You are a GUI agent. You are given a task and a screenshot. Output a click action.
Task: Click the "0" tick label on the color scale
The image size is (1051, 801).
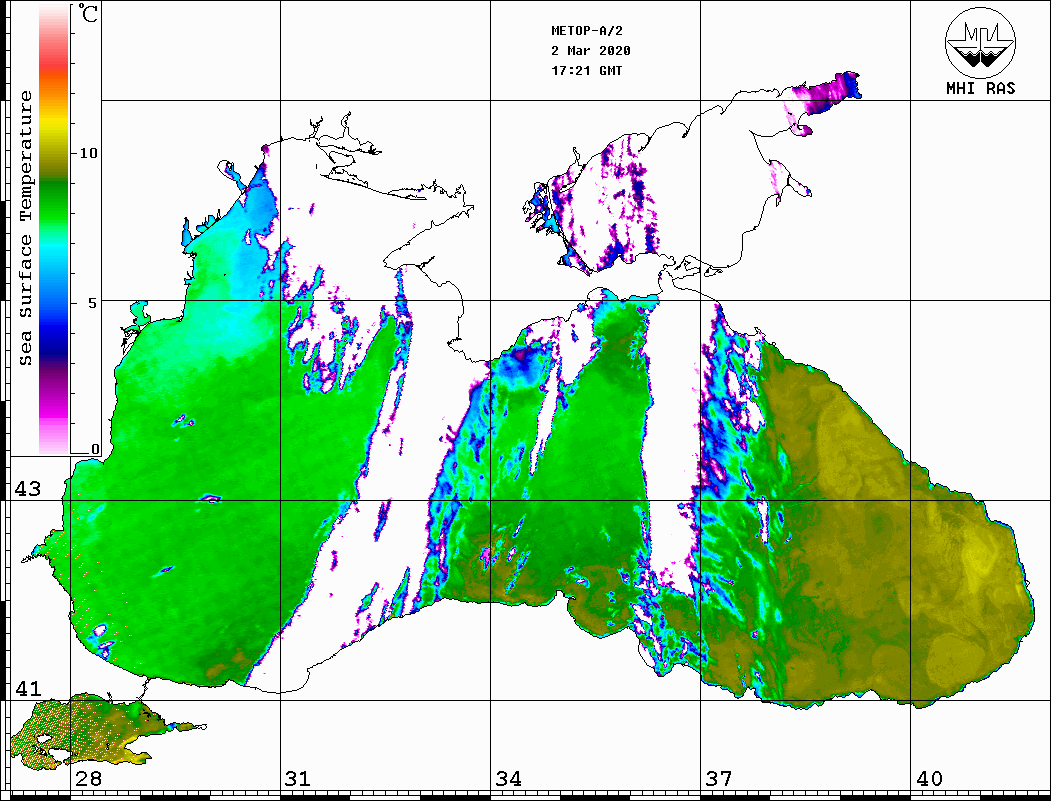point(95,450)
